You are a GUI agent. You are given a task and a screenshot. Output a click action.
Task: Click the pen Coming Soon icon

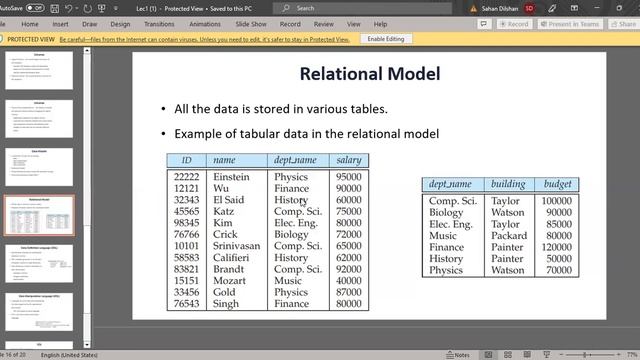(552, 8)
